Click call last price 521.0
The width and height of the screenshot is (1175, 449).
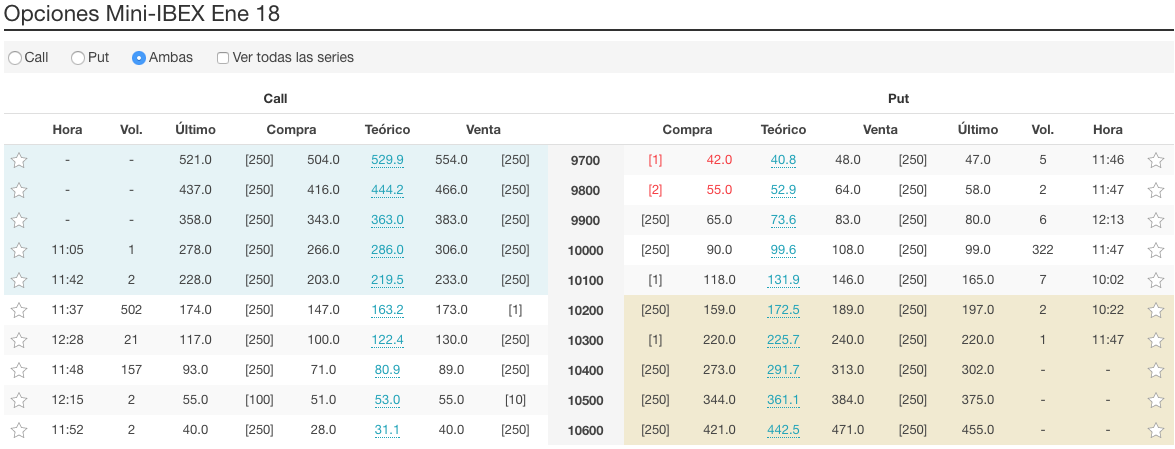coord(195,160)
